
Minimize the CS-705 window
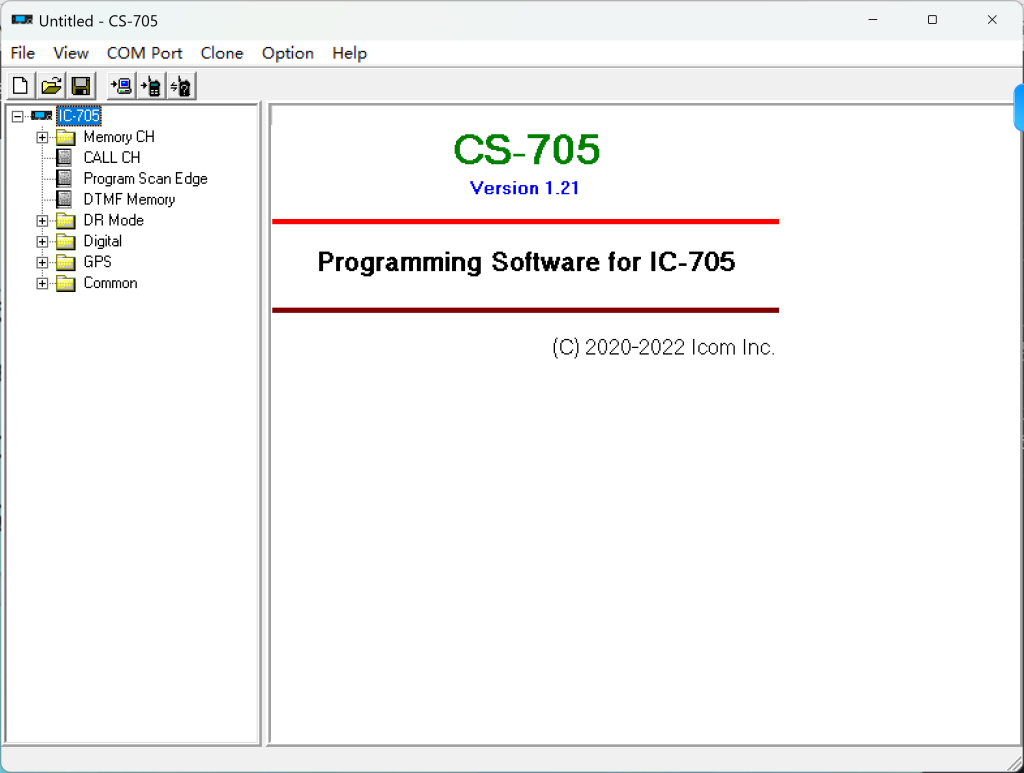(x=872, y=20)
